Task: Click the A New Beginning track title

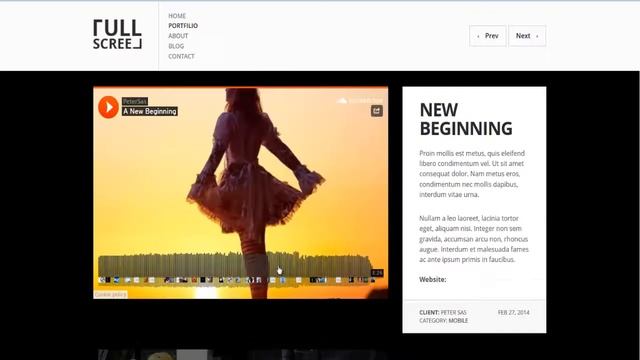Action: (150, 111)
